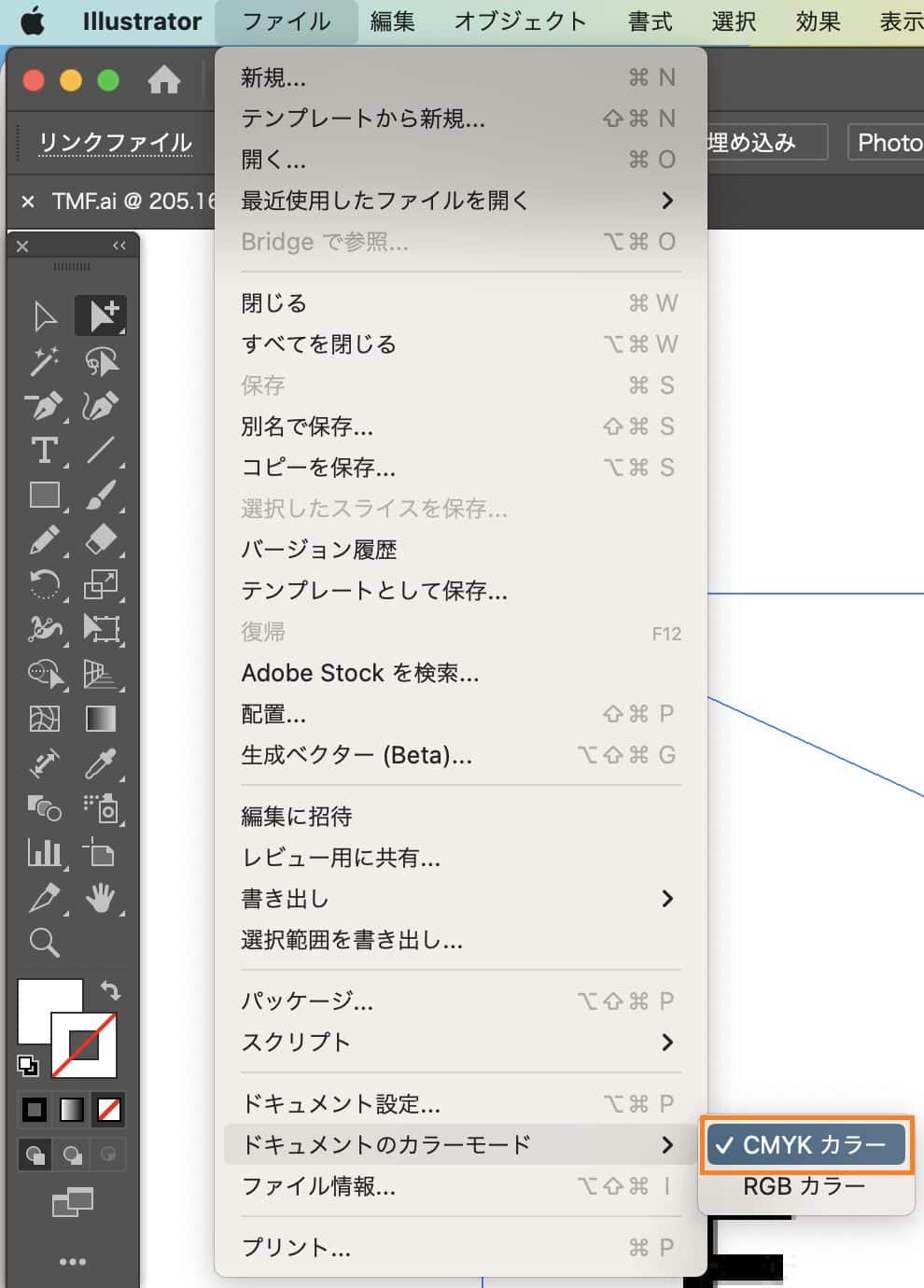Click the リンクファイル link
The width and height of the screenshot is (924, 1288).
[116, 143]
